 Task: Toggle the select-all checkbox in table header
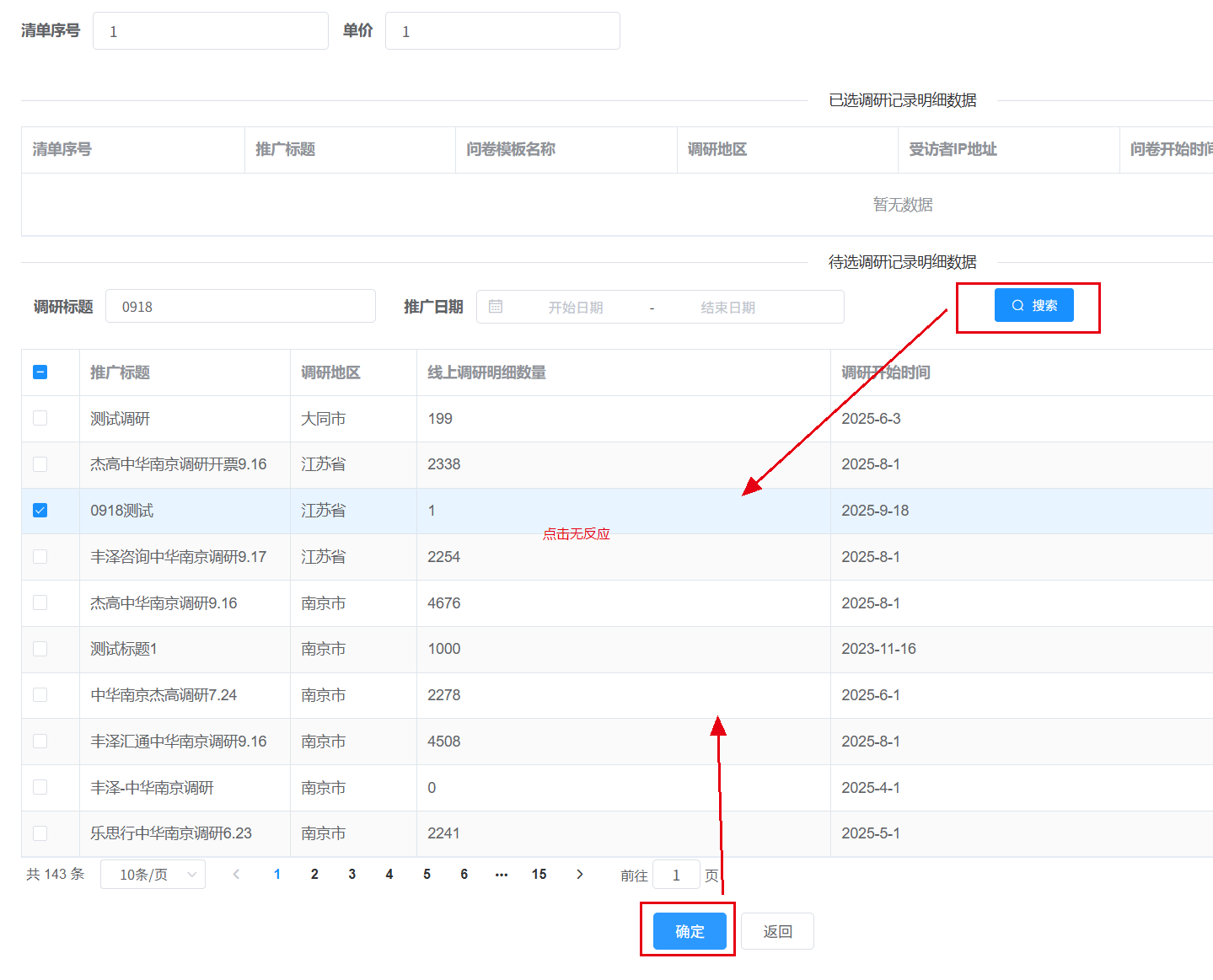pos(40,372)
